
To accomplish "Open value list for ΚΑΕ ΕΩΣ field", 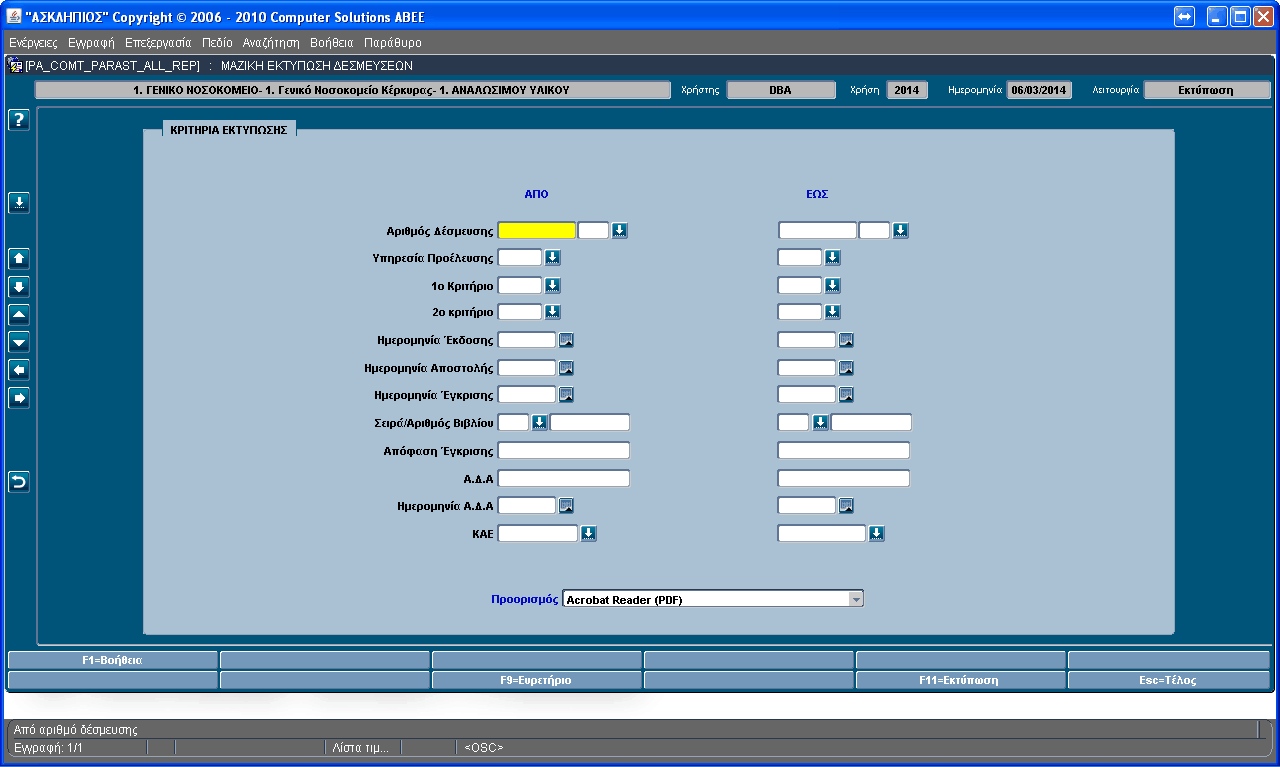I will [x=877, y=534].
